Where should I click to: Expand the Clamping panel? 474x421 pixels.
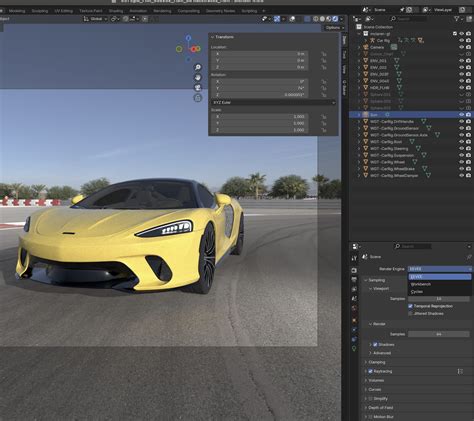tap(375, 362)
